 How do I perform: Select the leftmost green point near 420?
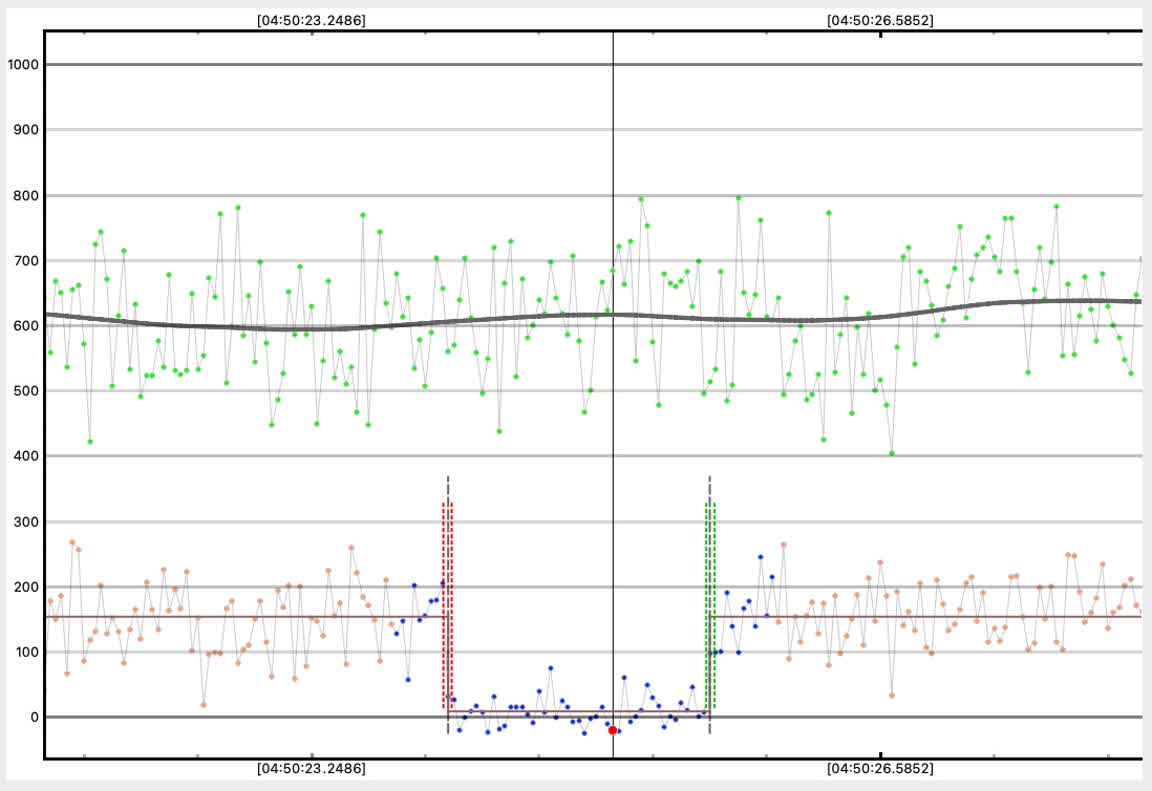[x=90, y=441]
